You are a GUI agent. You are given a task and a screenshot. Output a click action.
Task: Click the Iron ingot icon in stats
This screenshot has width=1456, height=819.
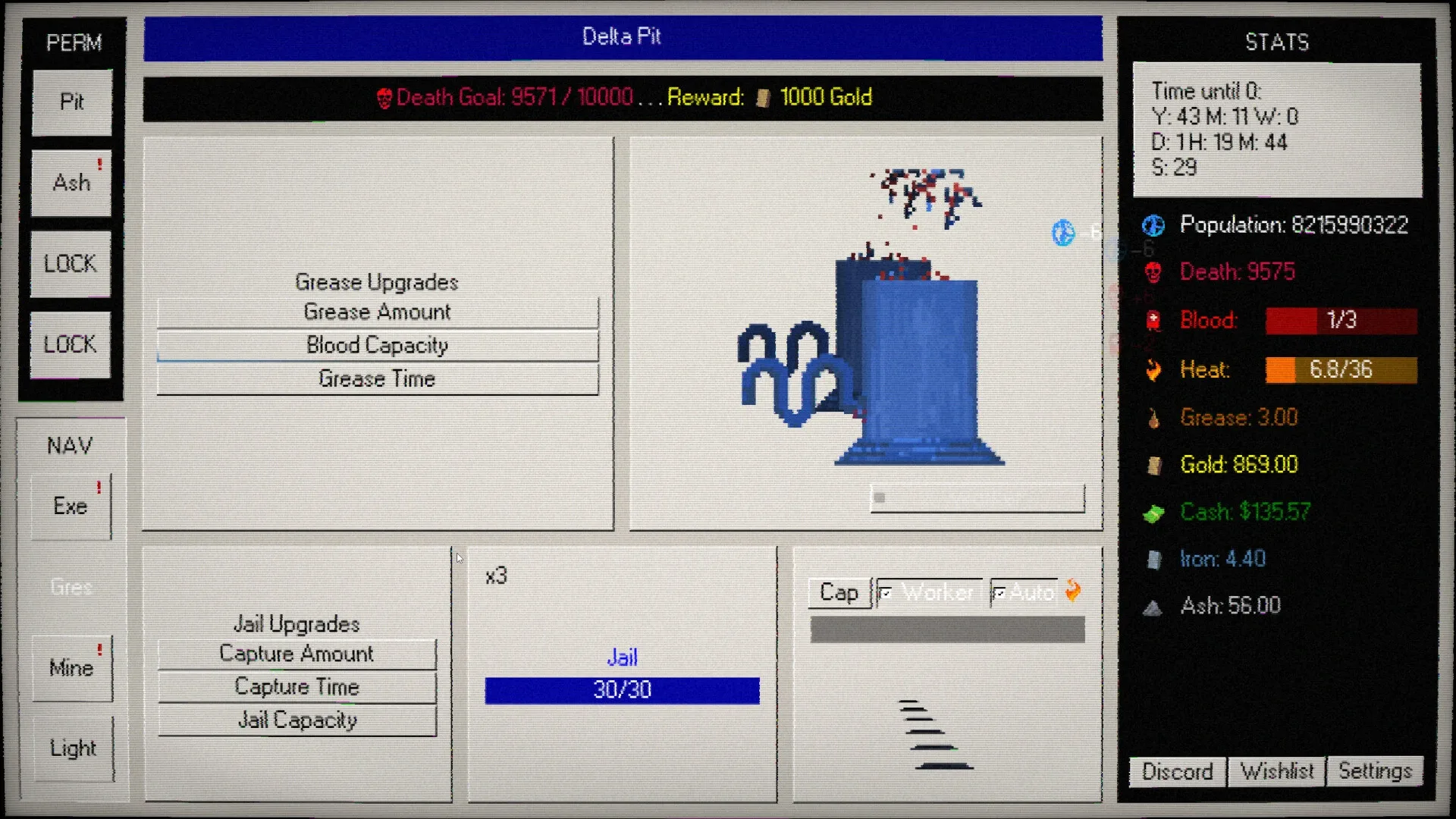coord(1153,560)
